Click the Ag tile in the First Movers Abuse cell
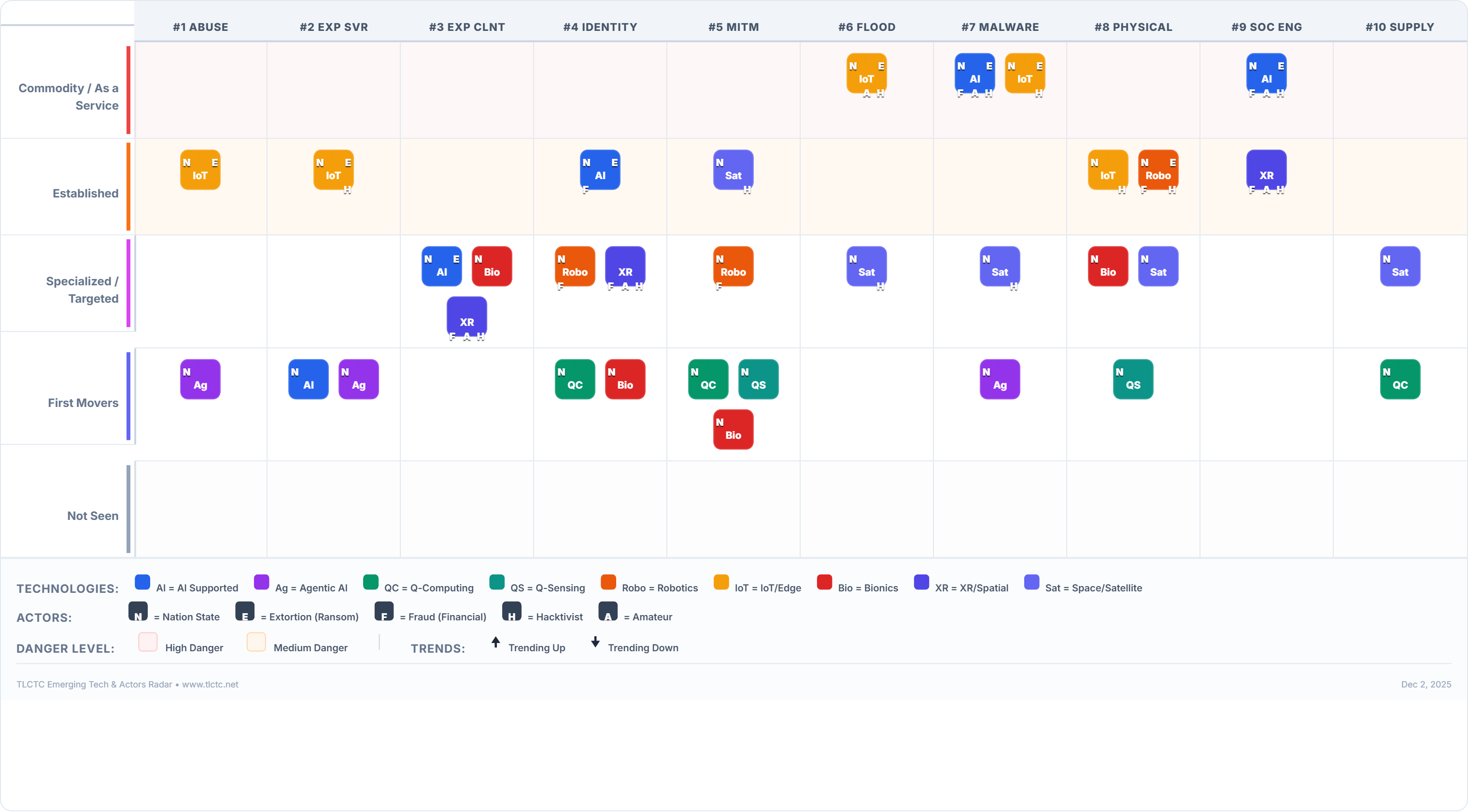Screen dimensions: 1468x812 (200, 379)
